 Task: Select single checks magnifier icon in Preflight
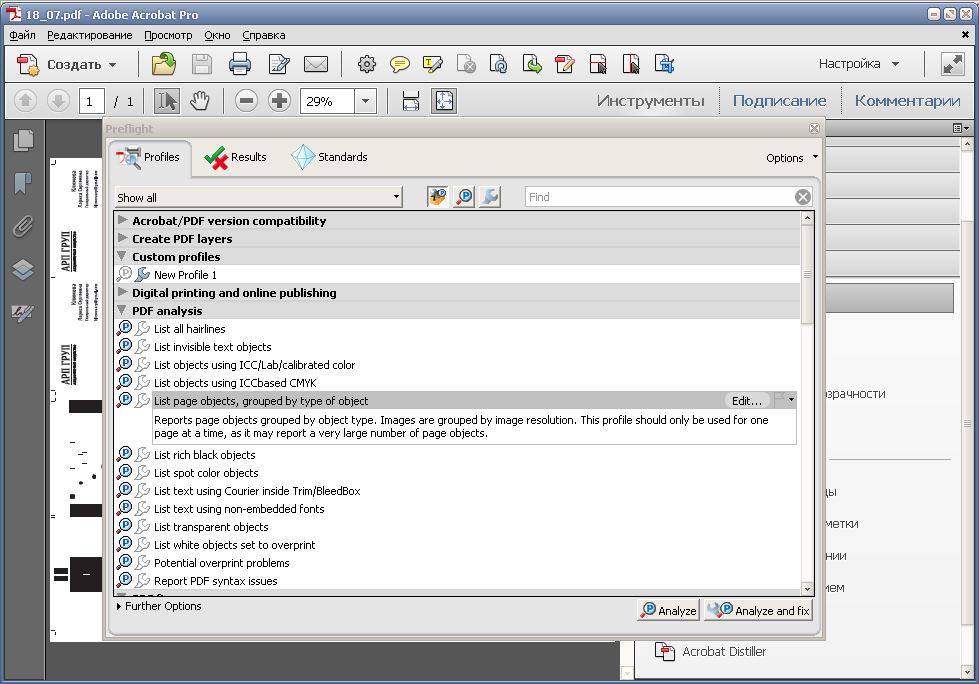pos(464,197)
